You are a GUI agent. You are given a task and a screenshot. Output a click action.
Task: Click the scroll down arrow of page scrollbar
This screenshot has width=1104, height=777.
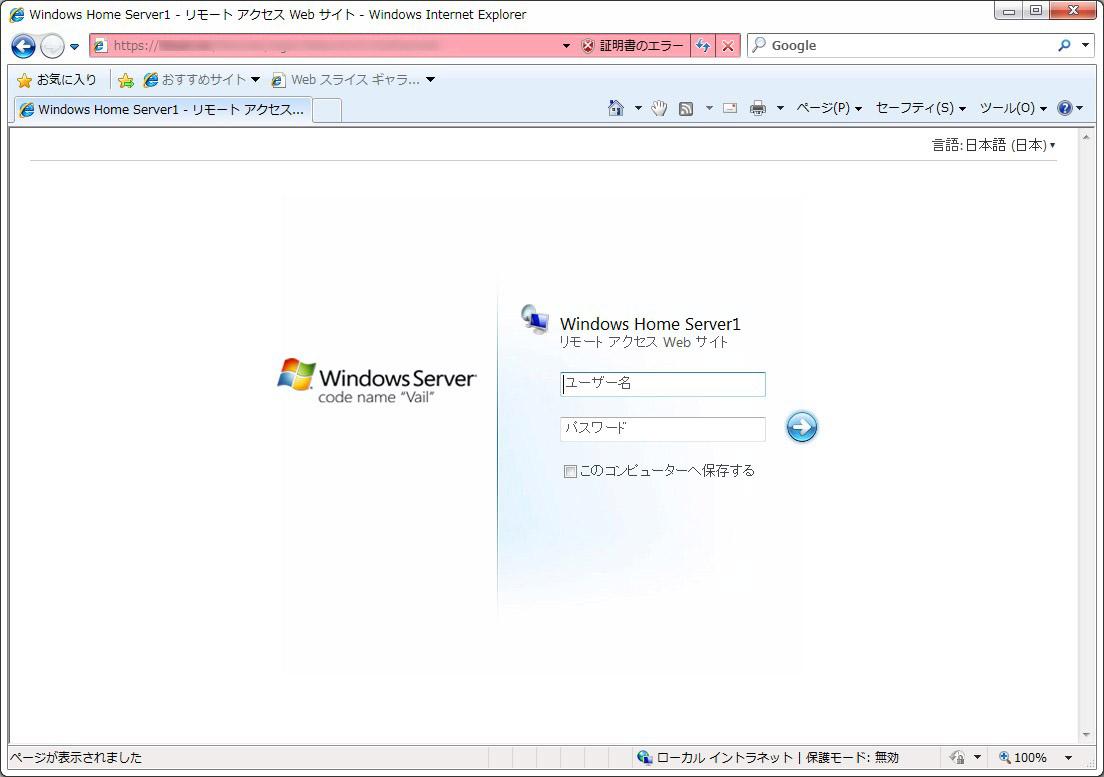tap(1086, 735)
